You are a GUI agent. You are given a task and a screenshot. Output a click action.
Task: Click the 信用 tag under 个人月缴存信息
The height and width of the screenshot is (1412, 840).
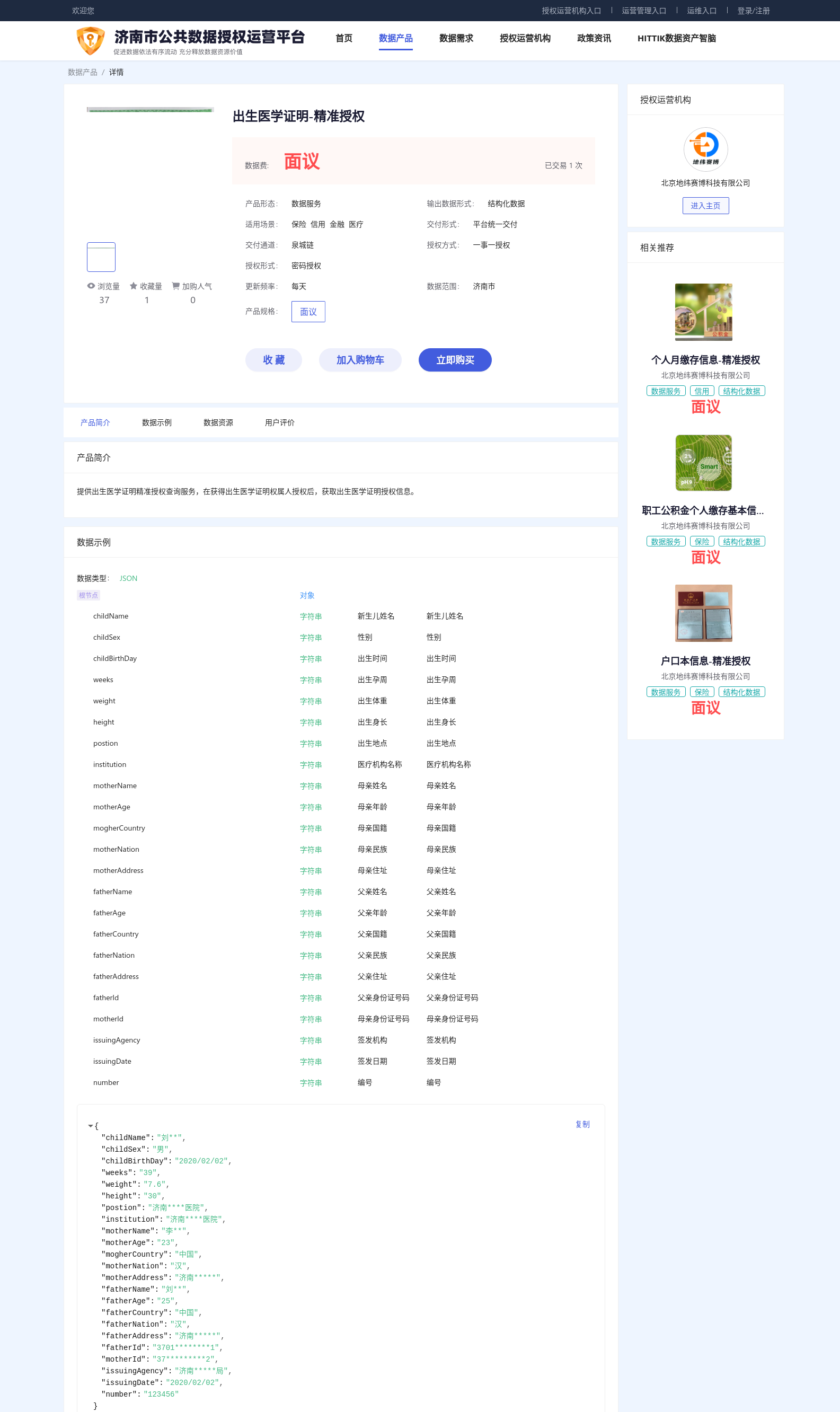click(x=702, y=391)
